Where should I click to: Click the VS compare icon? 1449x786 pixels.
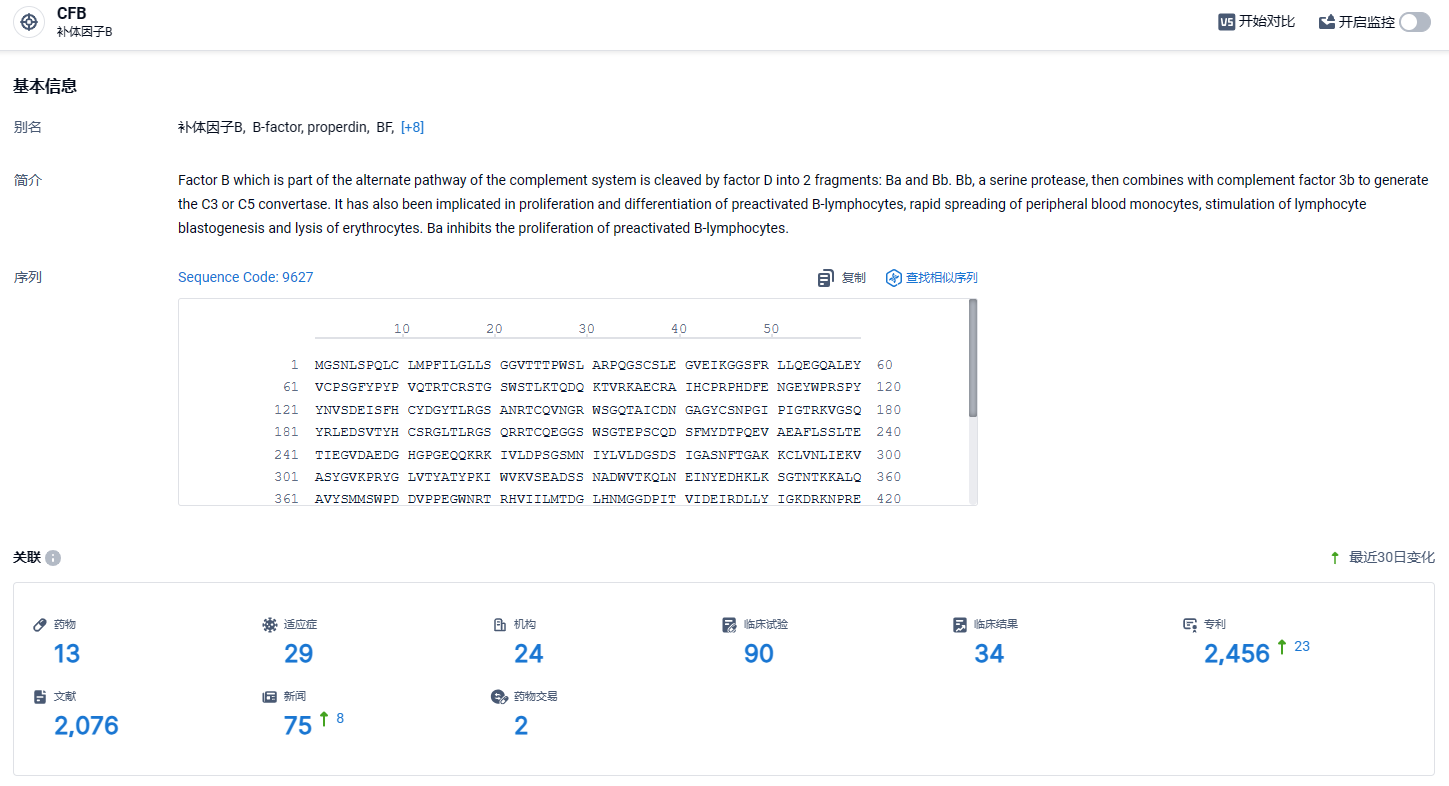tap(1226, 22)
